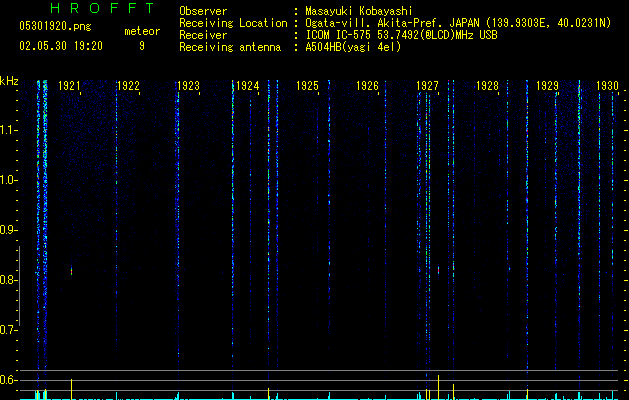The height and width of the screenshot is (400, 629).
Task: Select antenna text A504HB(yagi 4el)
Action: (353, 47)
